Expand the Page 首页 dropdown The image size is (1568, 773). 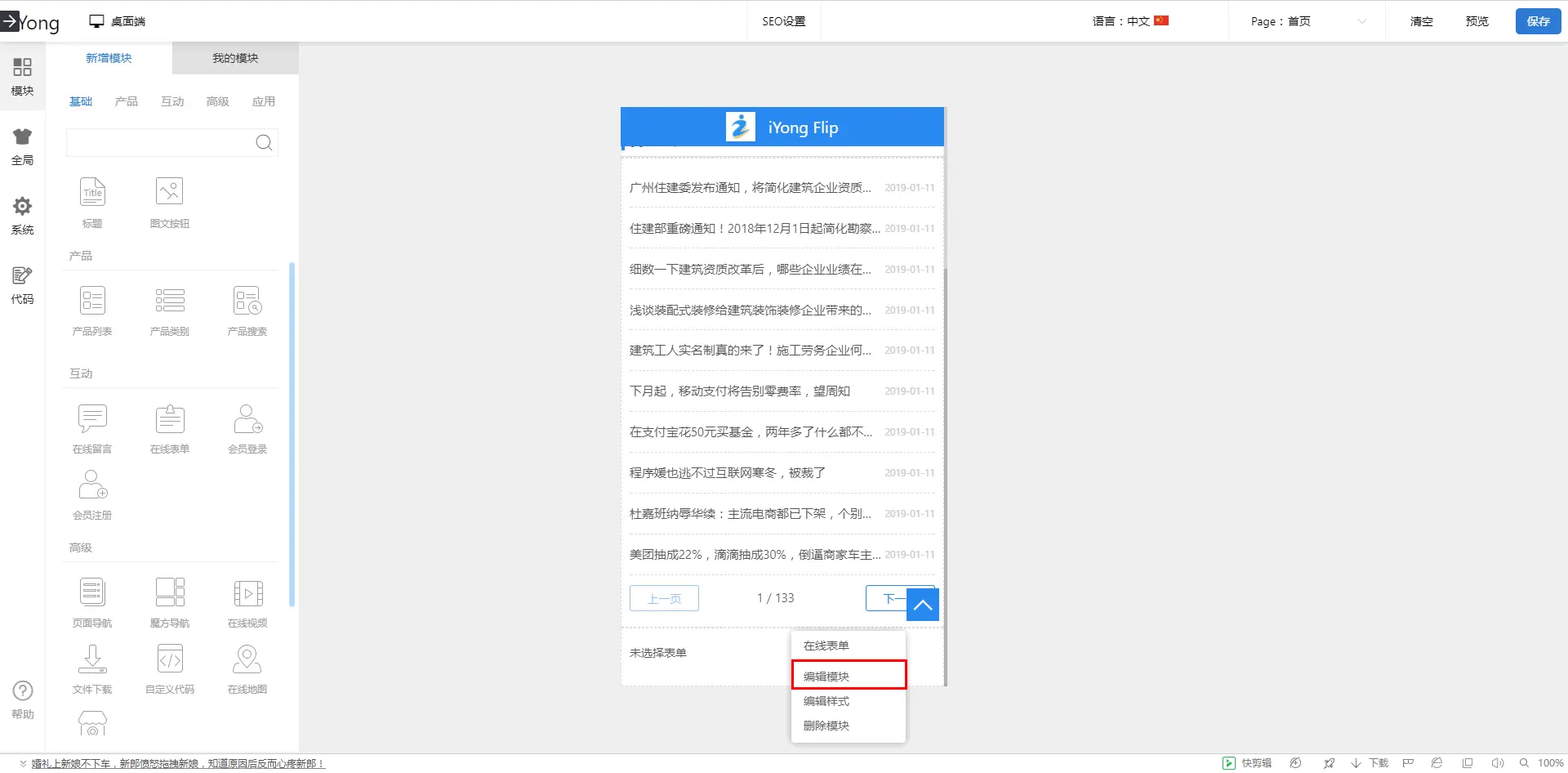click(x=1307, y=21)
